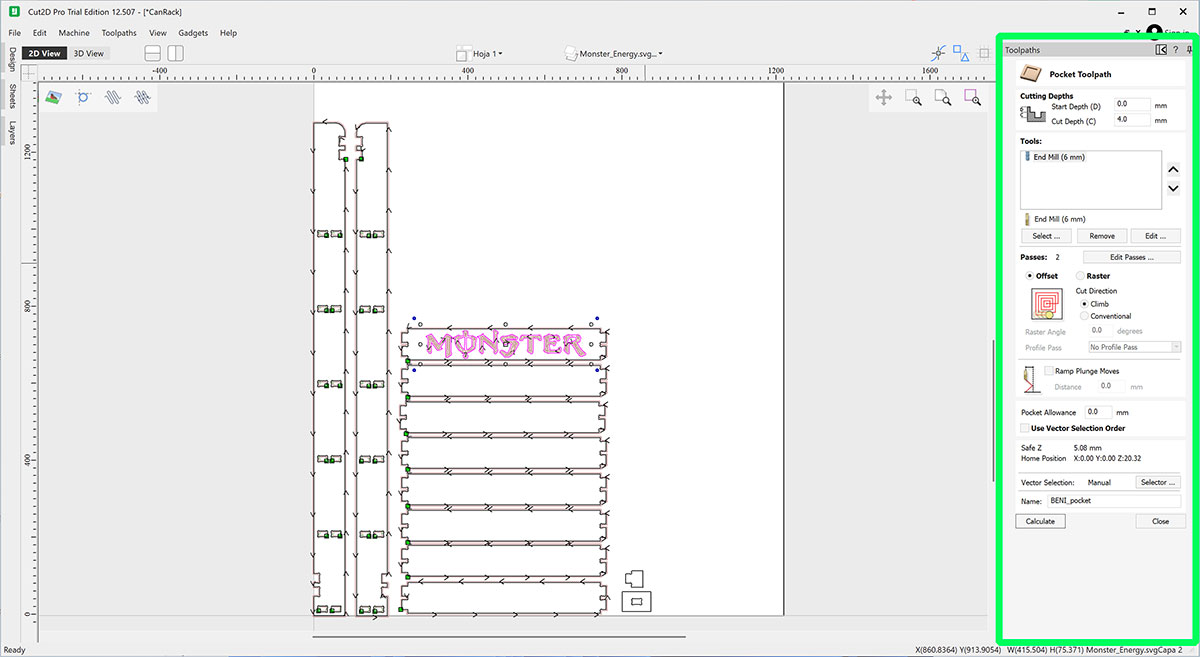Open the File menu
The image size is (1200, 657).
click(x=14, y=33)
